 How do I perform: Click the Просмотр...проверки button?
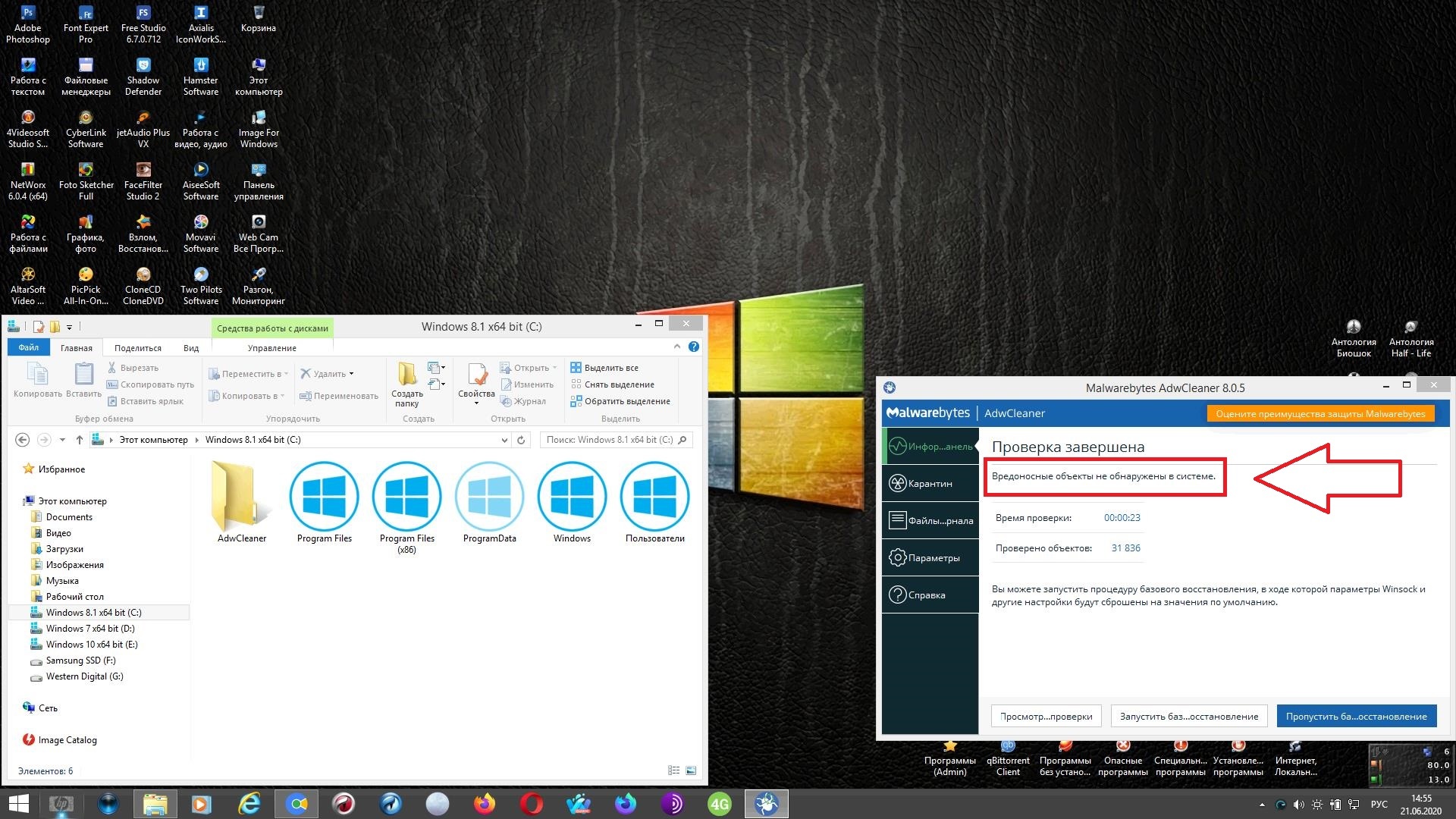point(1046,716)
